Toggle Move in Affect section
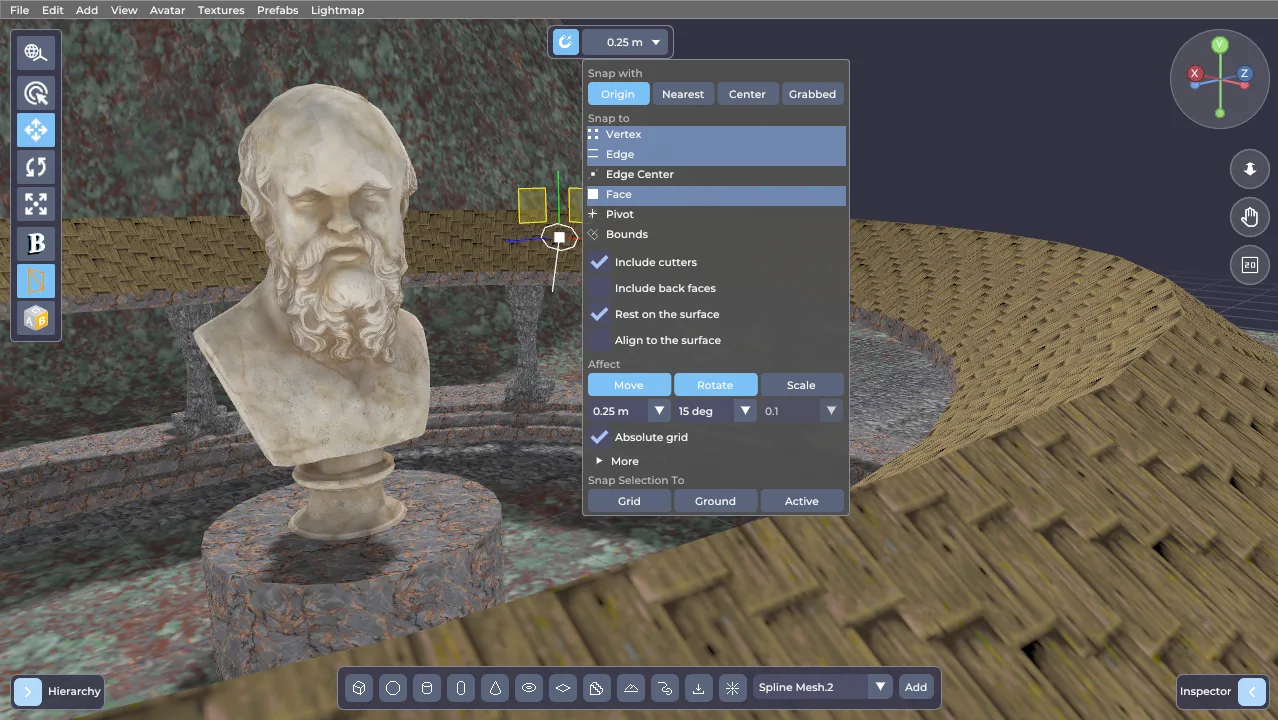Viewport: 1278px width, 720px height. (629, 385)
